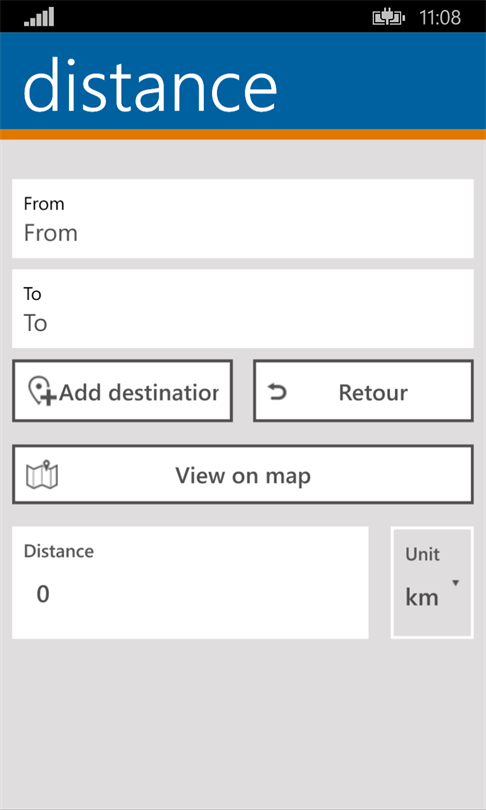Click the Distance result box

point(190,582)
